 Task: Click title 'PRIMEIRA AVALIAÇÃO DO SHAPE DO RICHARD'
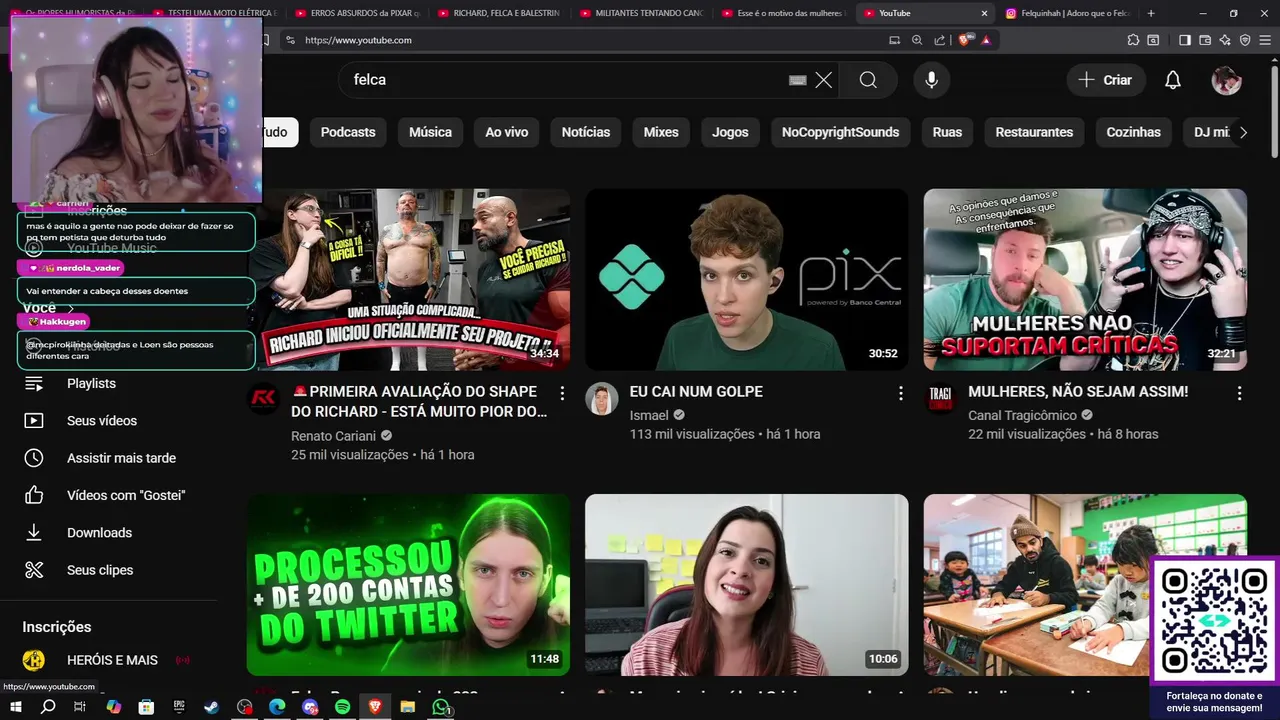pyautogui.click(x=419, y=401)
